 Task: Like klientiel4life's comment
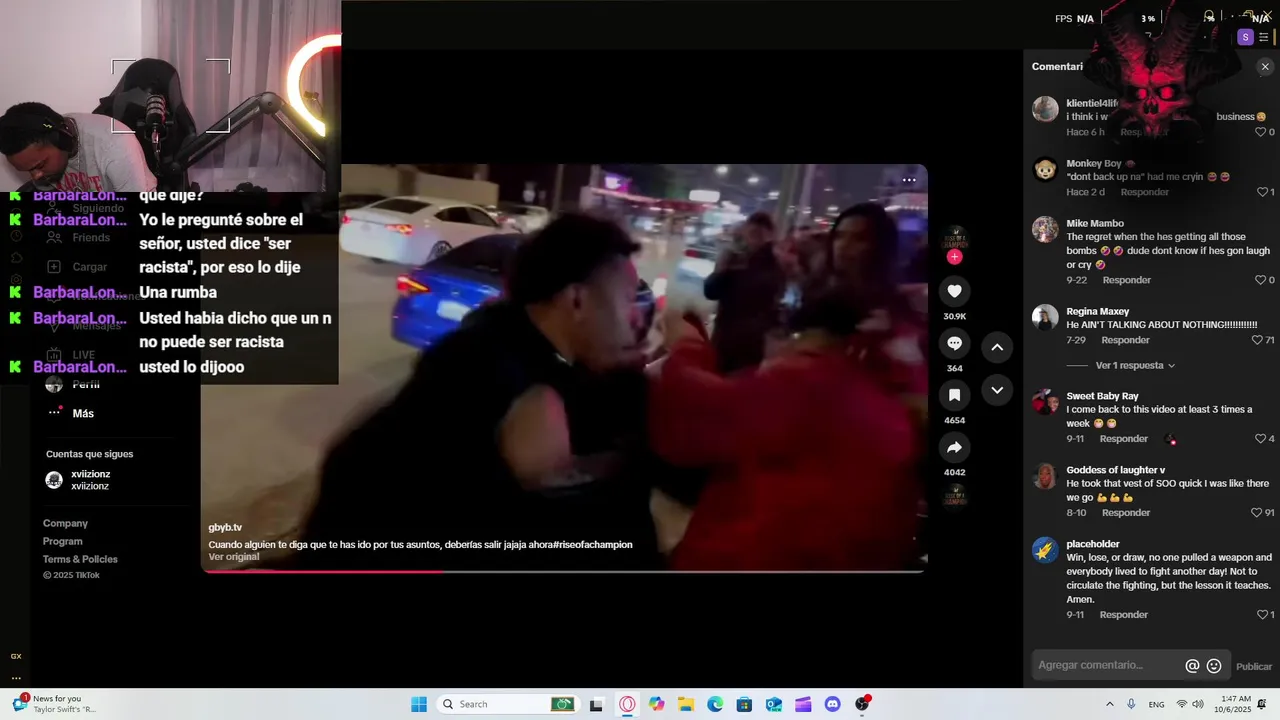tap(1261, 132)
